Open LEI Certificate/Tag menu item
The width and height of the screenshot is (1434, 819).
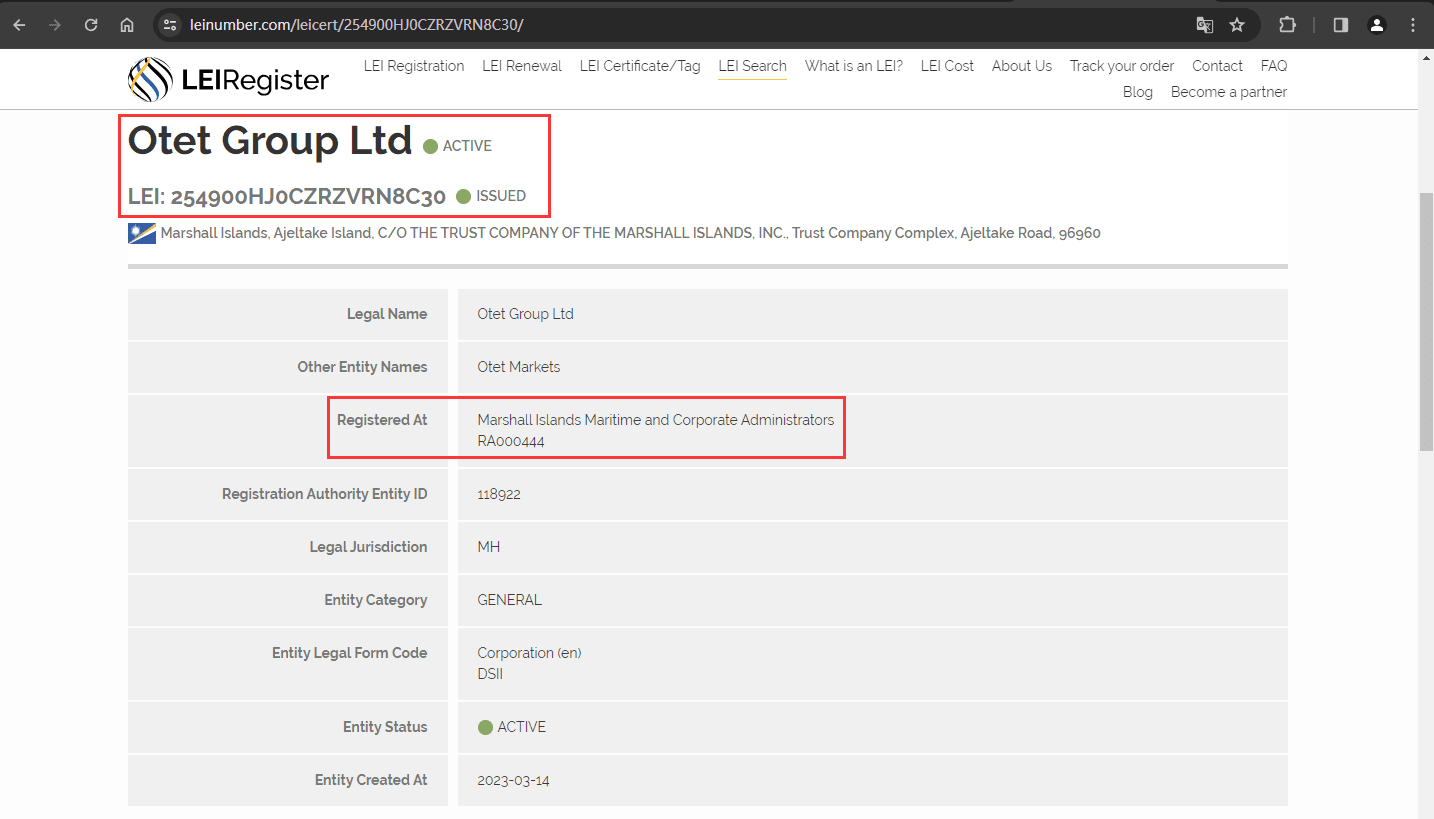(640, 66)
